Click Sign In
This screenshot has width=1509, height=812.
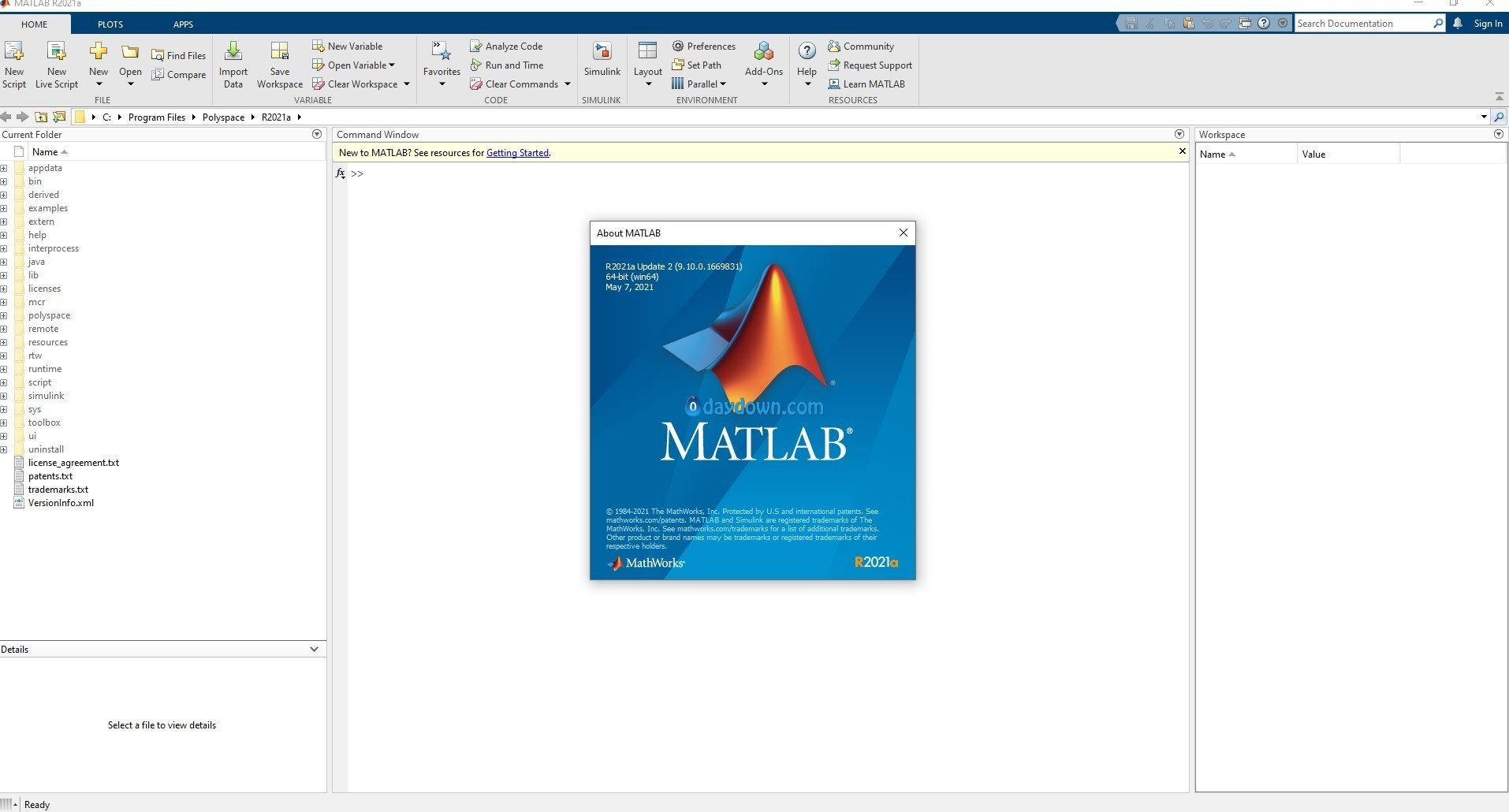pyautogui.click(x=1488, y=24)
